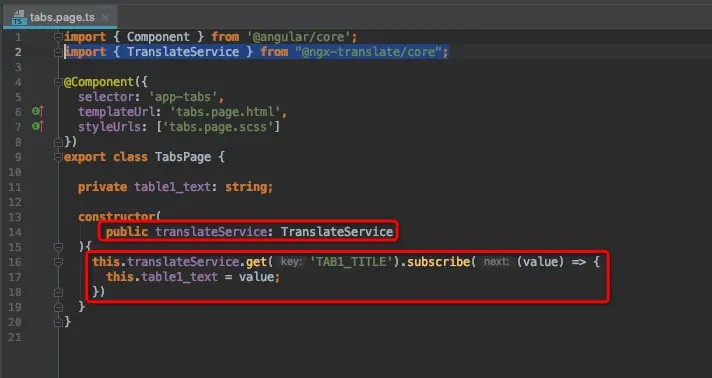Collapse the import fold on line 1
Screen dimensions: 712x378
point(58,37)
